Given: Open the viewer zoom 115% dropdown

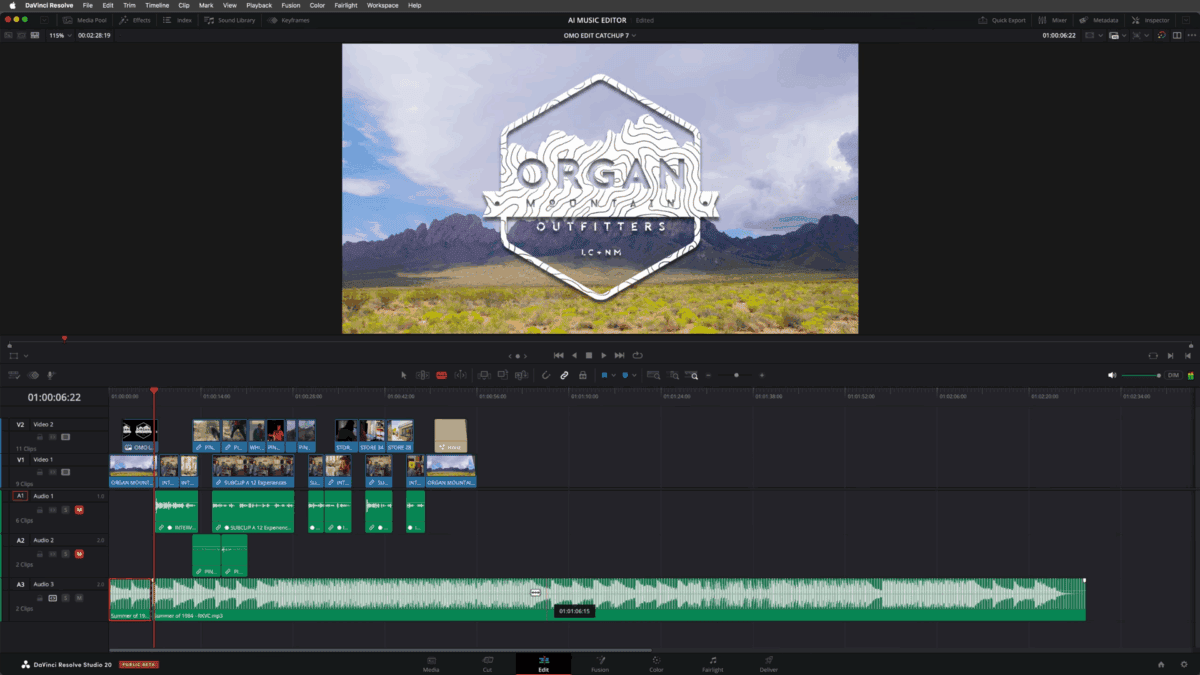Looking at the screenshot, I should point(60,35).
